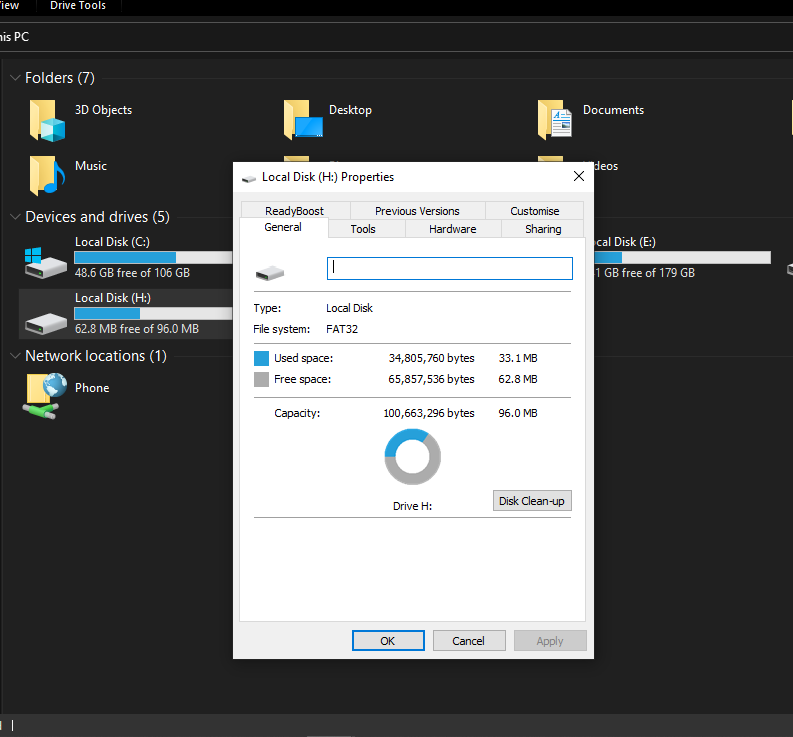Focus the drive label text field
The image size is (793, 737).
tap(450, 269)
